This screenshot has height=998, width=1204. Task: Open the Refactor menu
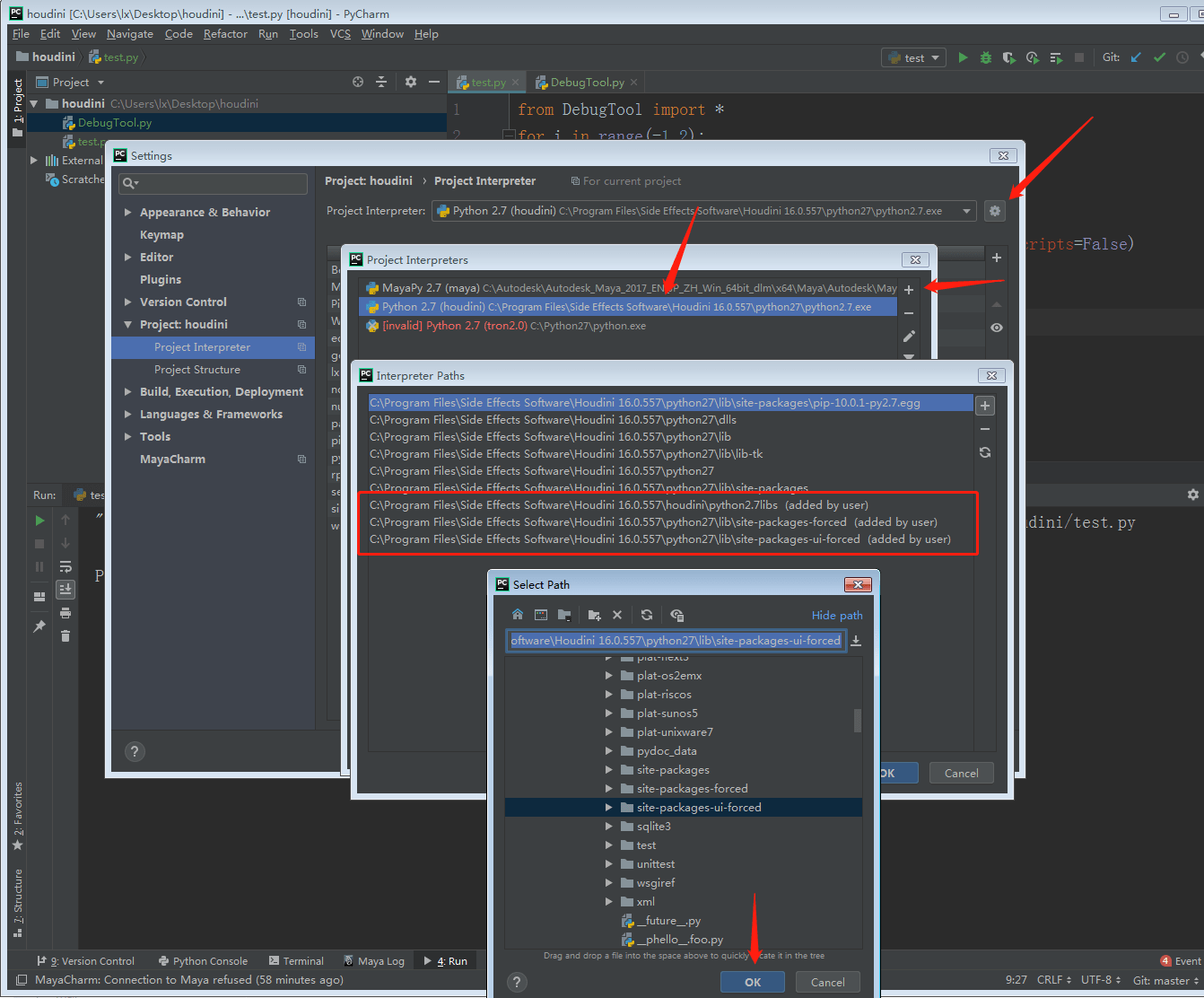pyautogui.click(x=225, y=33)
